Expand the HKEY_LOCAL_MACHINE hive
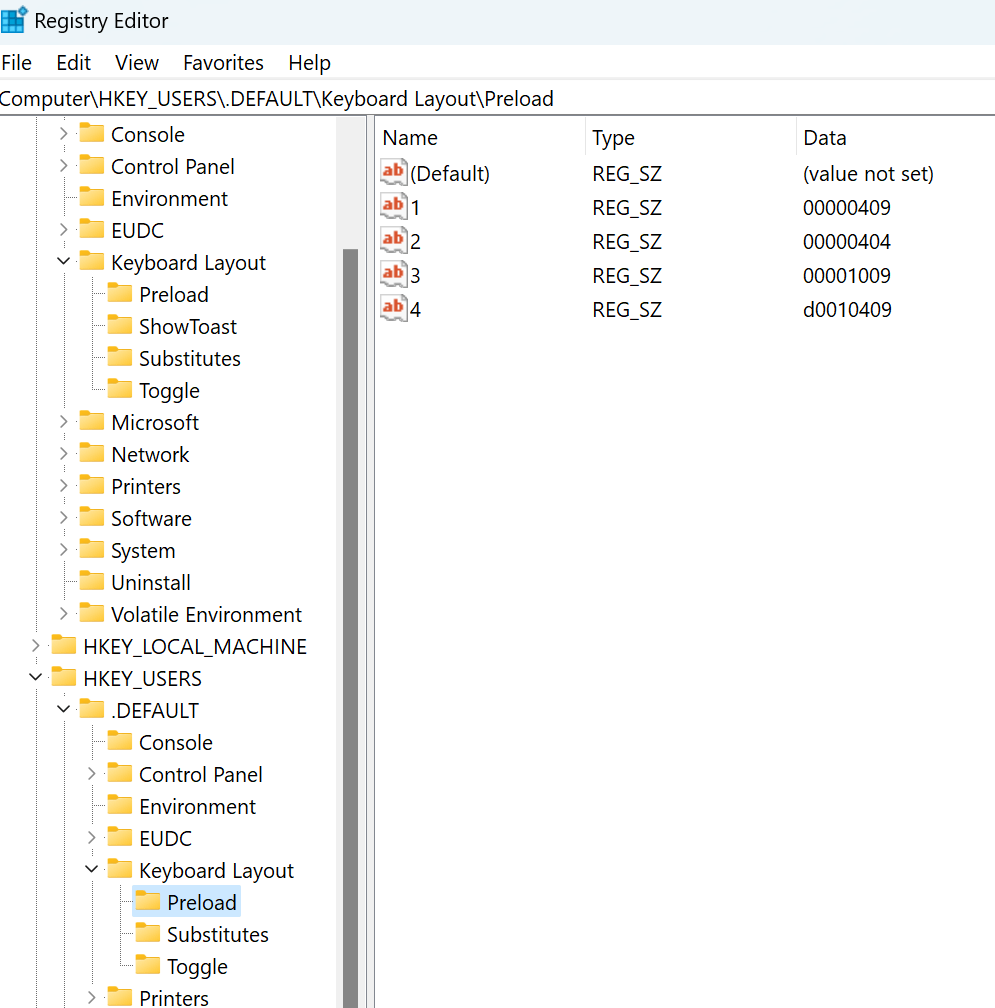The image size is (995, 1008). coord(35,645)
